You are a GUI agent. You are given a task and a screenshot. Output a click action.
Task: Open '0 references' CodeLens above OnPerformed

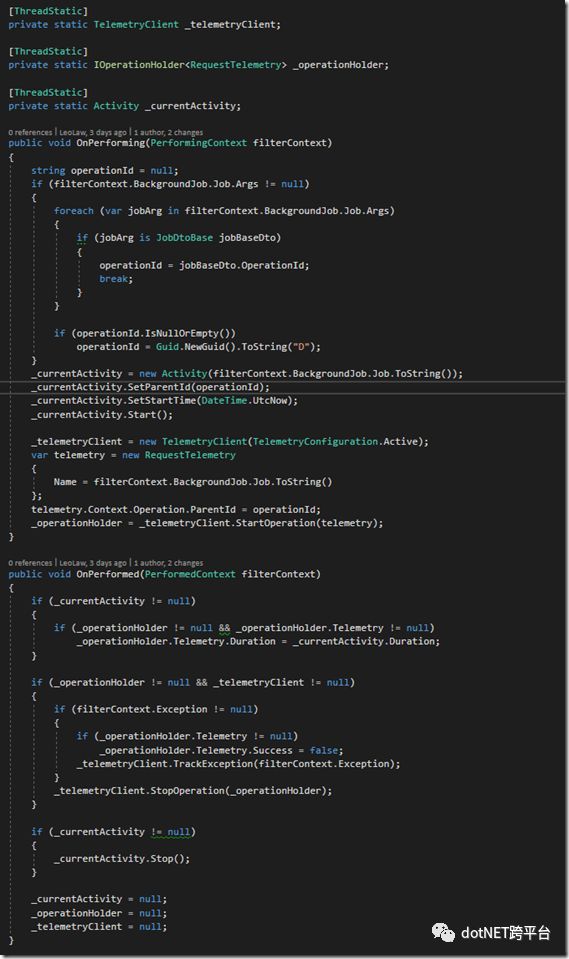(x=30, y=563)
